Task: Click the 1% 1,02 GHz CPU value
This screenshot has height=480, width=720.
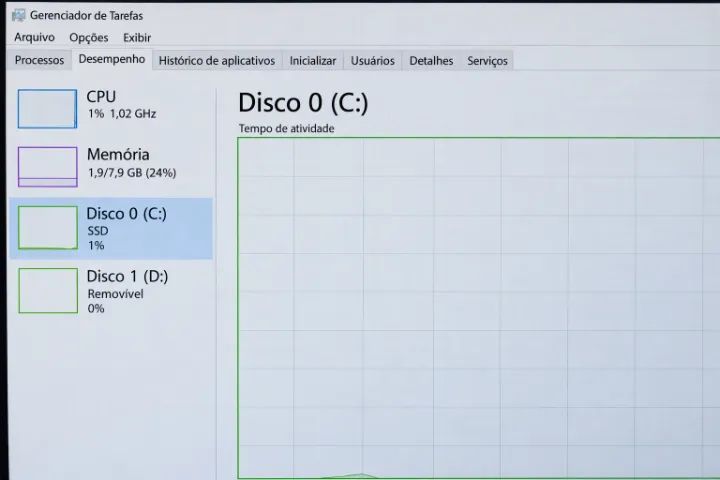Action: point(122,113)
